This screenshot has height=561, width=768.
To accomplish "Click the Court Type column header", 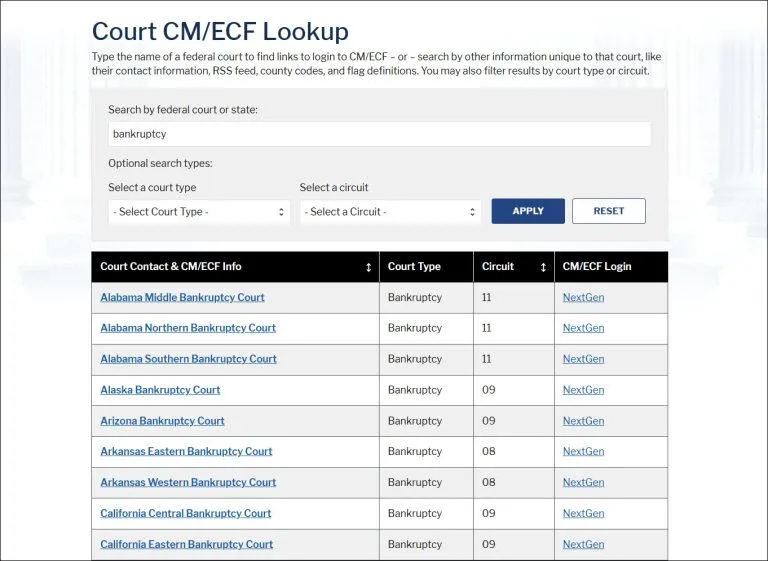I will (414, 267).
